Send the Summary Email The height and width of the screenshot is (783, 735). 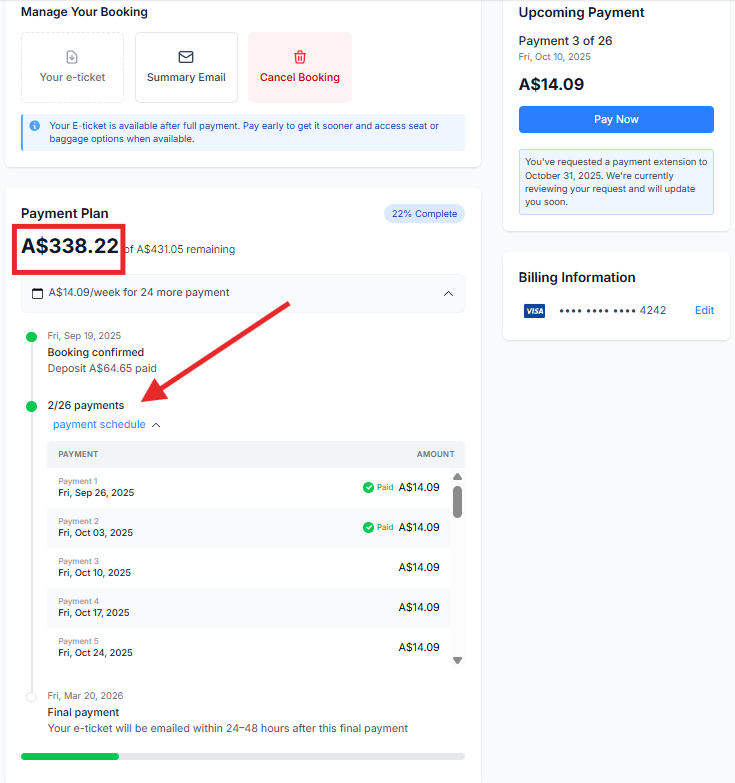pyautogui.click(x=186, y=67)
